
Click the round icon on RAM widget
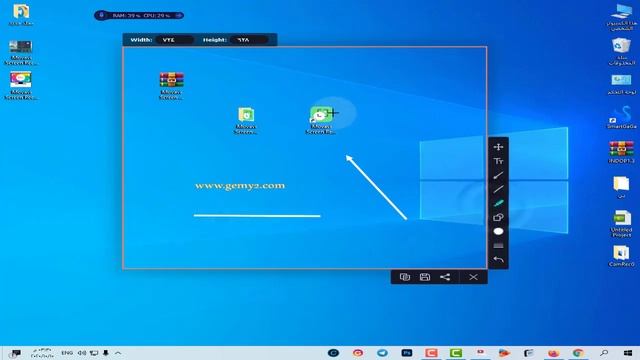tap(102, 16)
